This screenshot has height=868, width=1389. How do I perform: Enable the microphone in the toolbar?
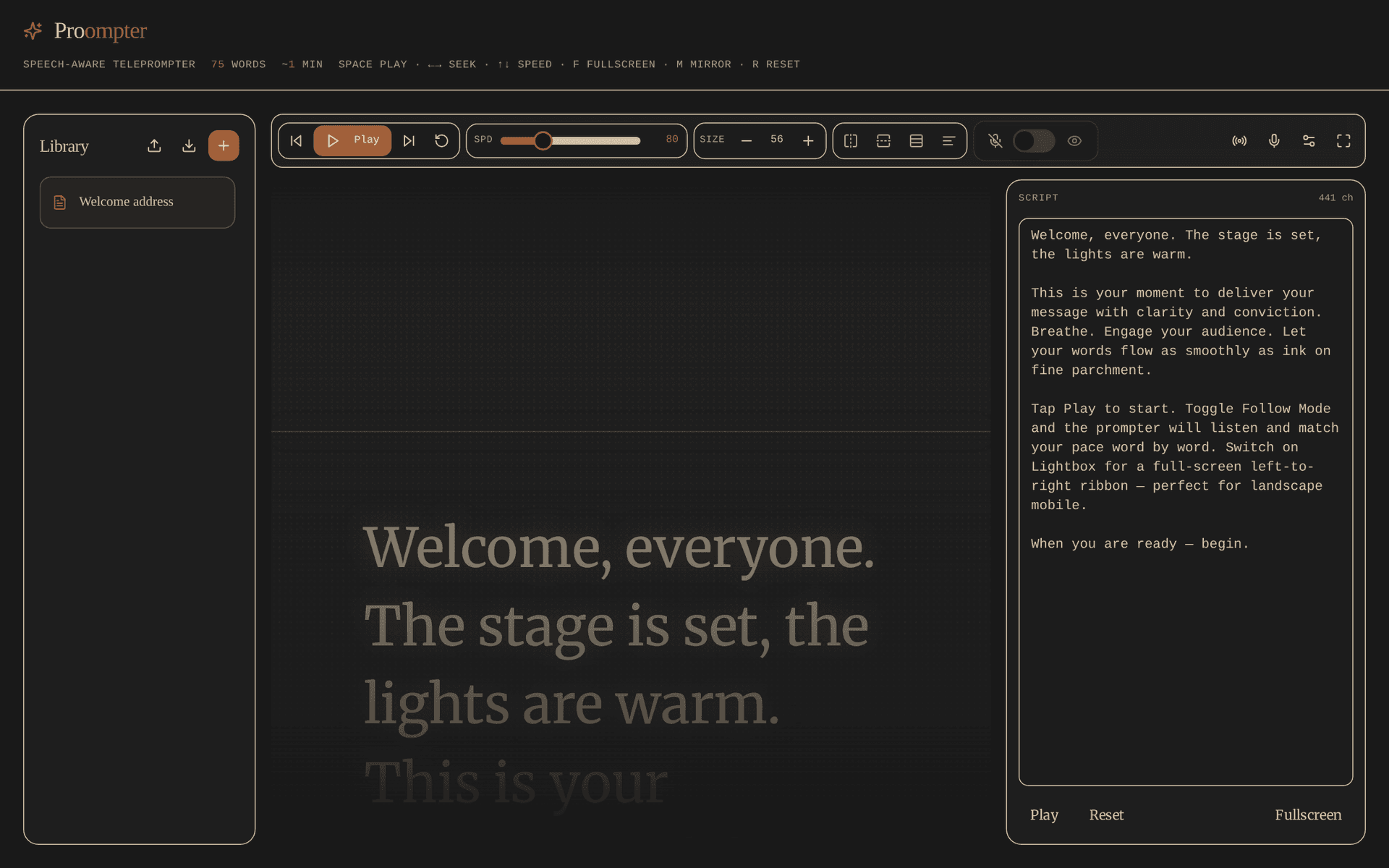click(1274, 140)
